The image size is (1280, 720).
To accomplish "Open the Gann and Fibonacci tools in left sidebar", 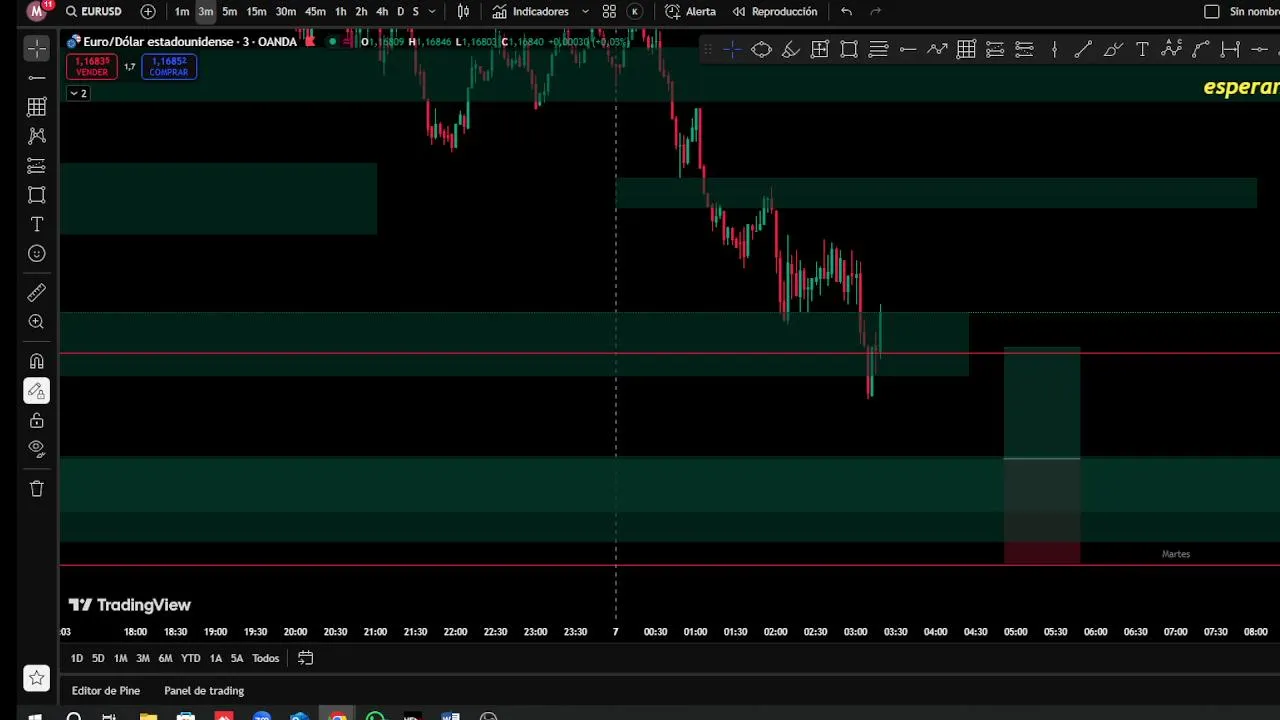I will pyautogui.click(x=37, y=106).
